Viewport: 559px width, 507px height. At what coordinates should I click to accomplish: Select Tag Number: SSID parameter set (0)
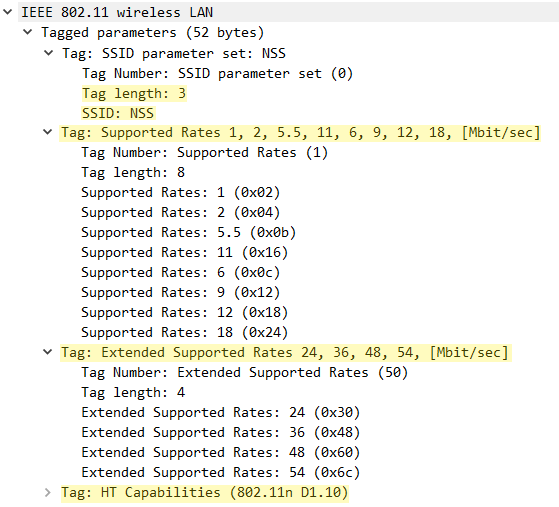click(217, 73)
